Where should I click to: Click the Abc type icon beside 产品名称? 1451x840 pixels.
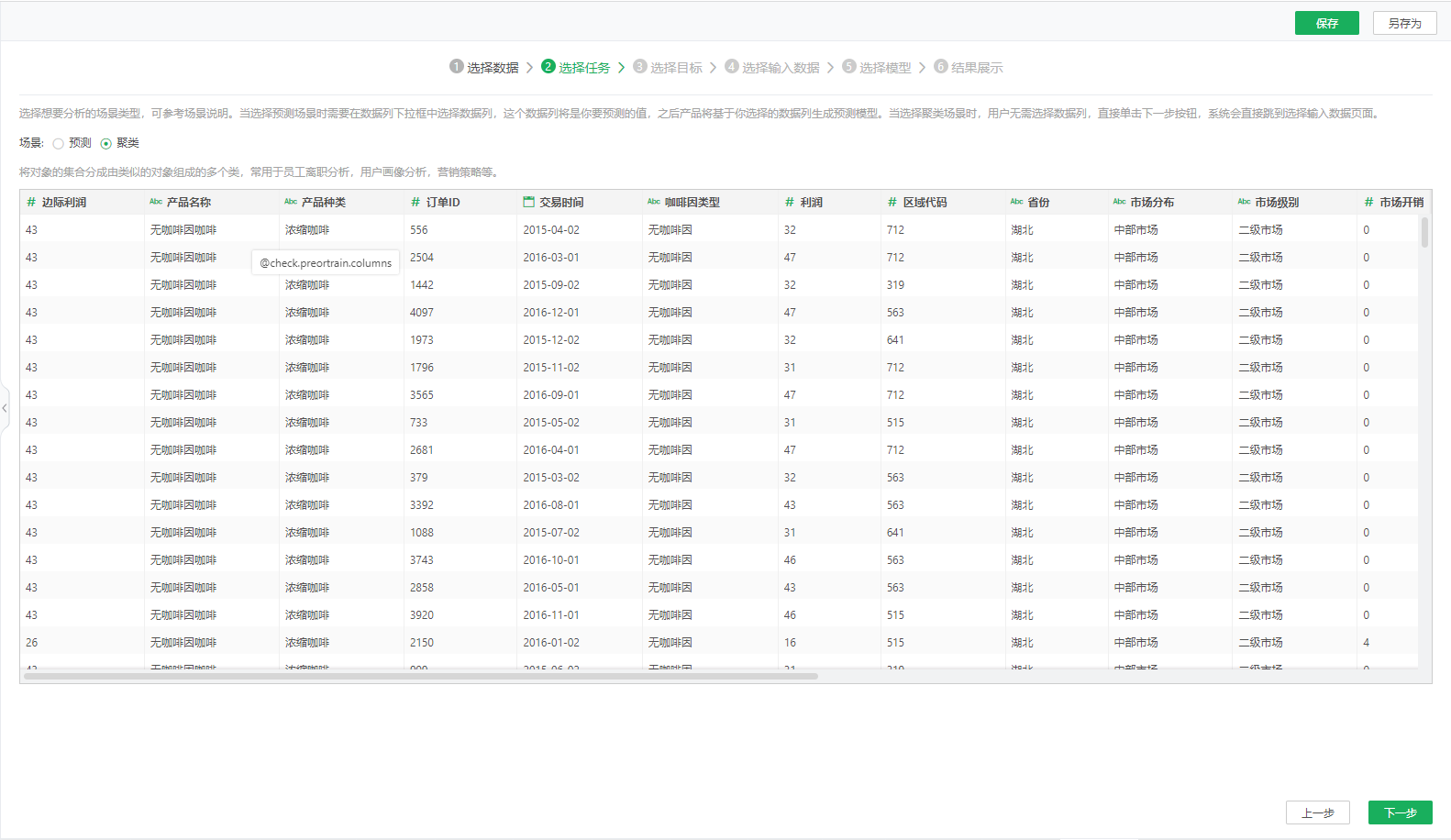(x=156, y=202)
